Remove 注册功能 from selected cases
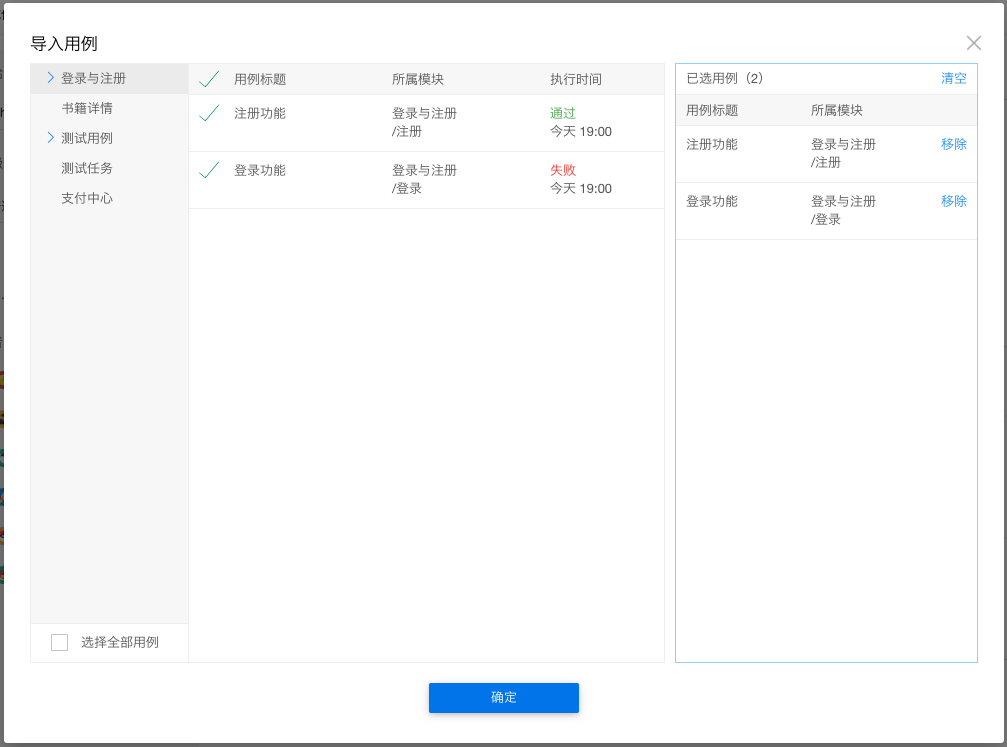The width and height of the screenshot is (1007, 747). (953, 144)
